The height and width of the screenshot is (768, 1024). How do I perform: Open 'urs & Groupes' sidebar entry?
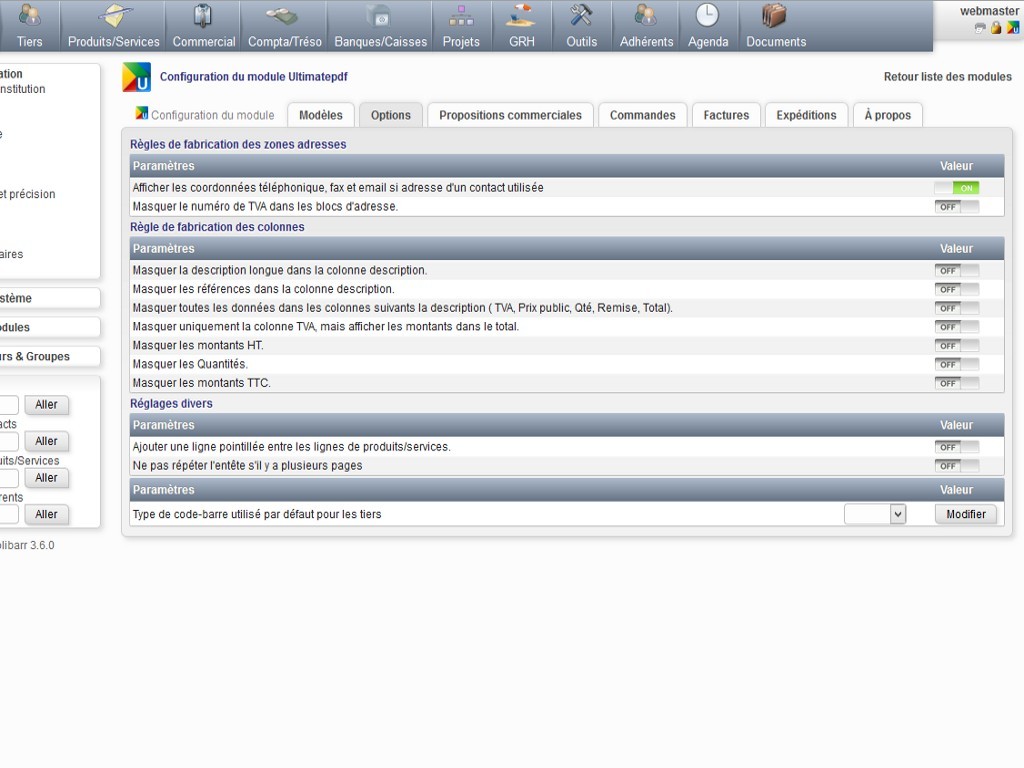pos(35,357)
